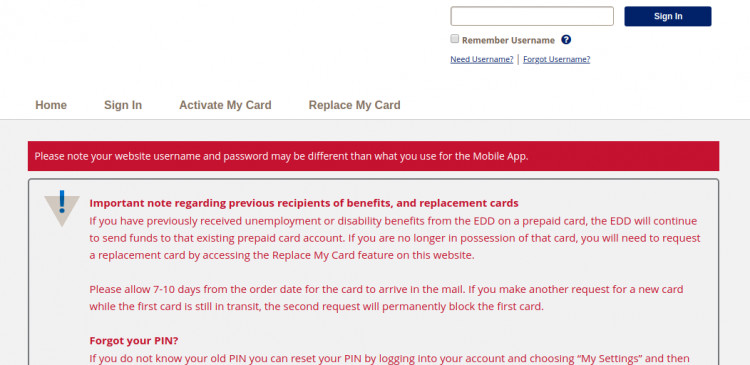Go to the Home navigation item
The height and width of the screenshot is (365, 750).
click(x=51, y=105)
